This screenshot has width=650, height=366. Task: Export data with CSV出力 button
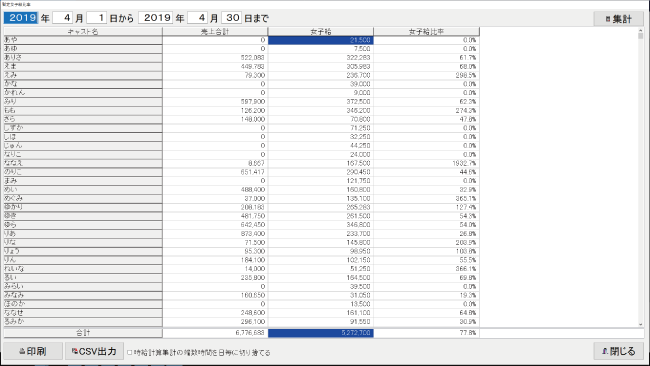94,351
